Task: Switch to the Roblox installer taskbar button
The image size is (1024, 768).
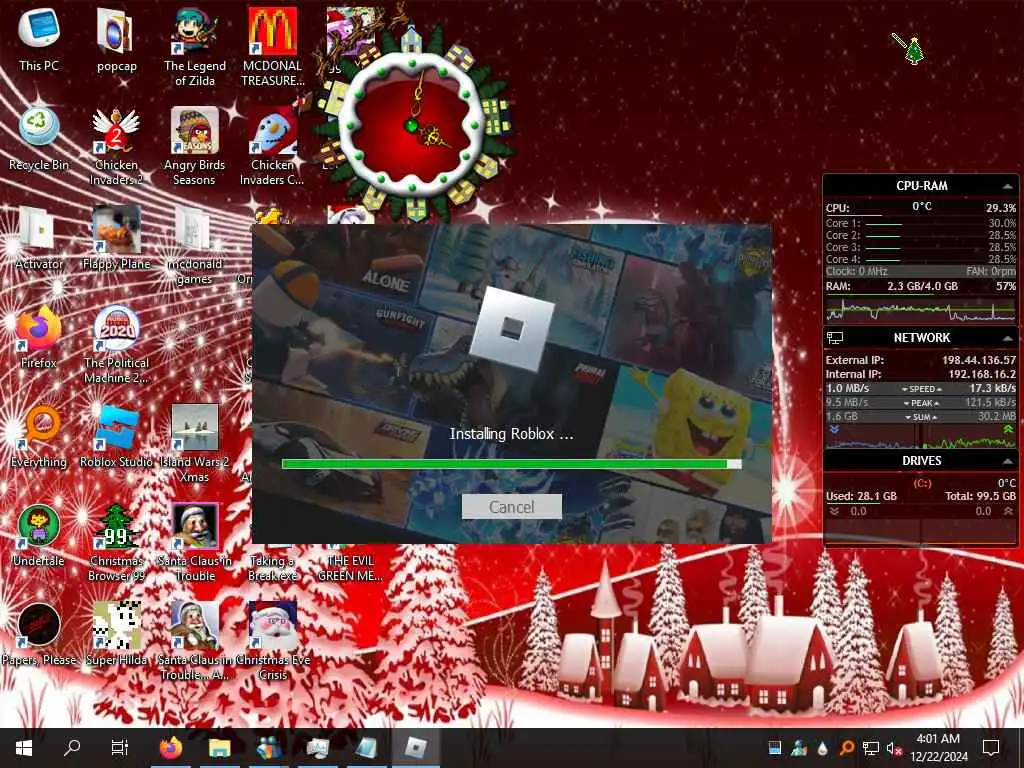Action: [416, 748]
